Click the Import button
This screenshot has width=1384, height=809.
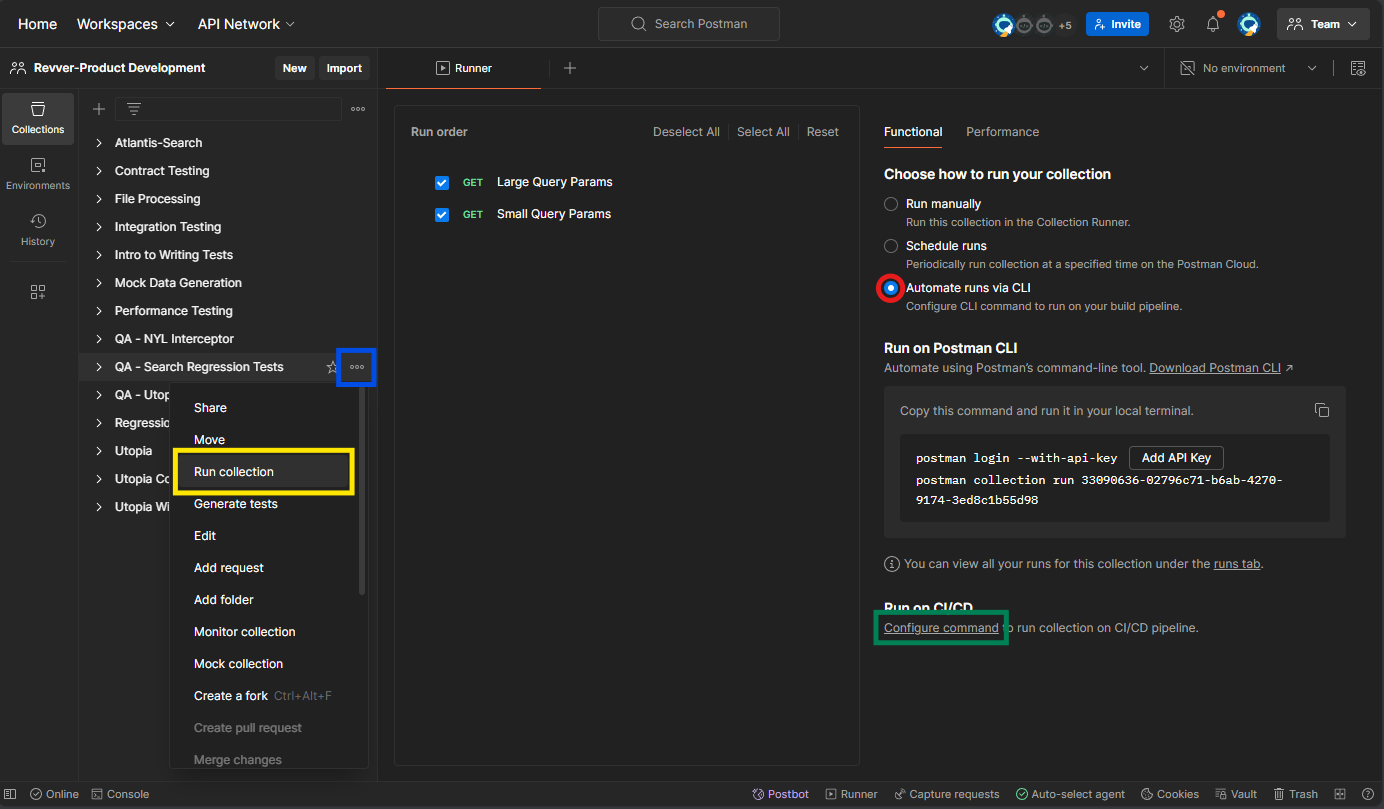(344, 68)
